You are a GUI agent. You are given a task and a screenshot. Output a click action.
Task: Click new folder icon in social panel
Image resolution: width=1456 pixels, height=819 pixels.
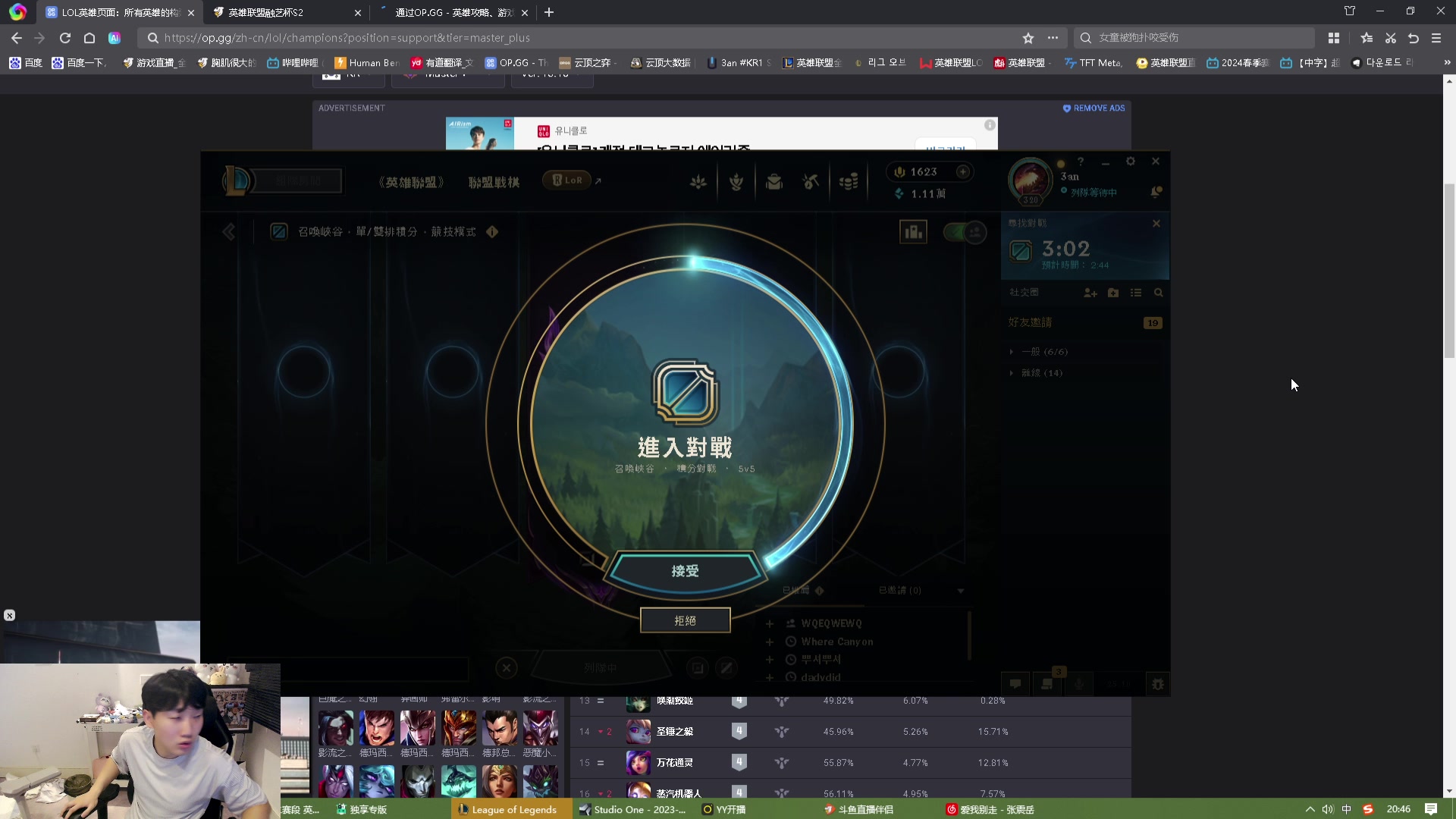click(1113, 293)
